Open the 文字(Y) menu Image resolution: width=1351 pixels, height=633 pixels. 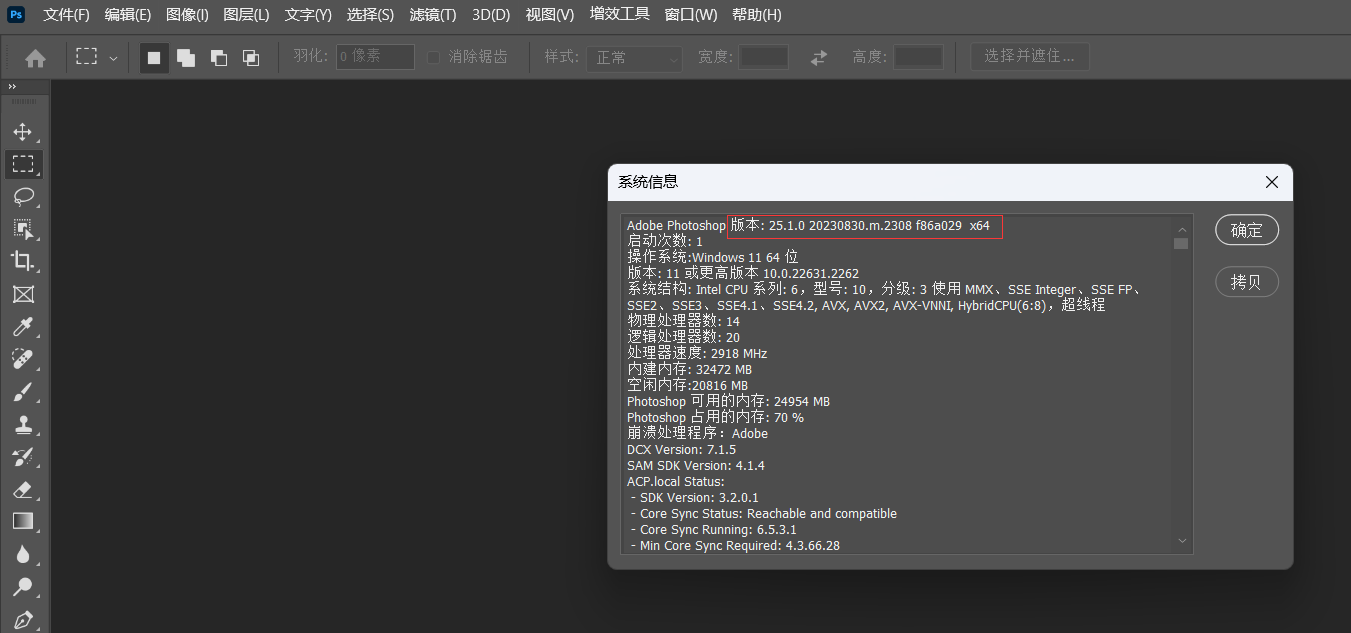point(308,15)
